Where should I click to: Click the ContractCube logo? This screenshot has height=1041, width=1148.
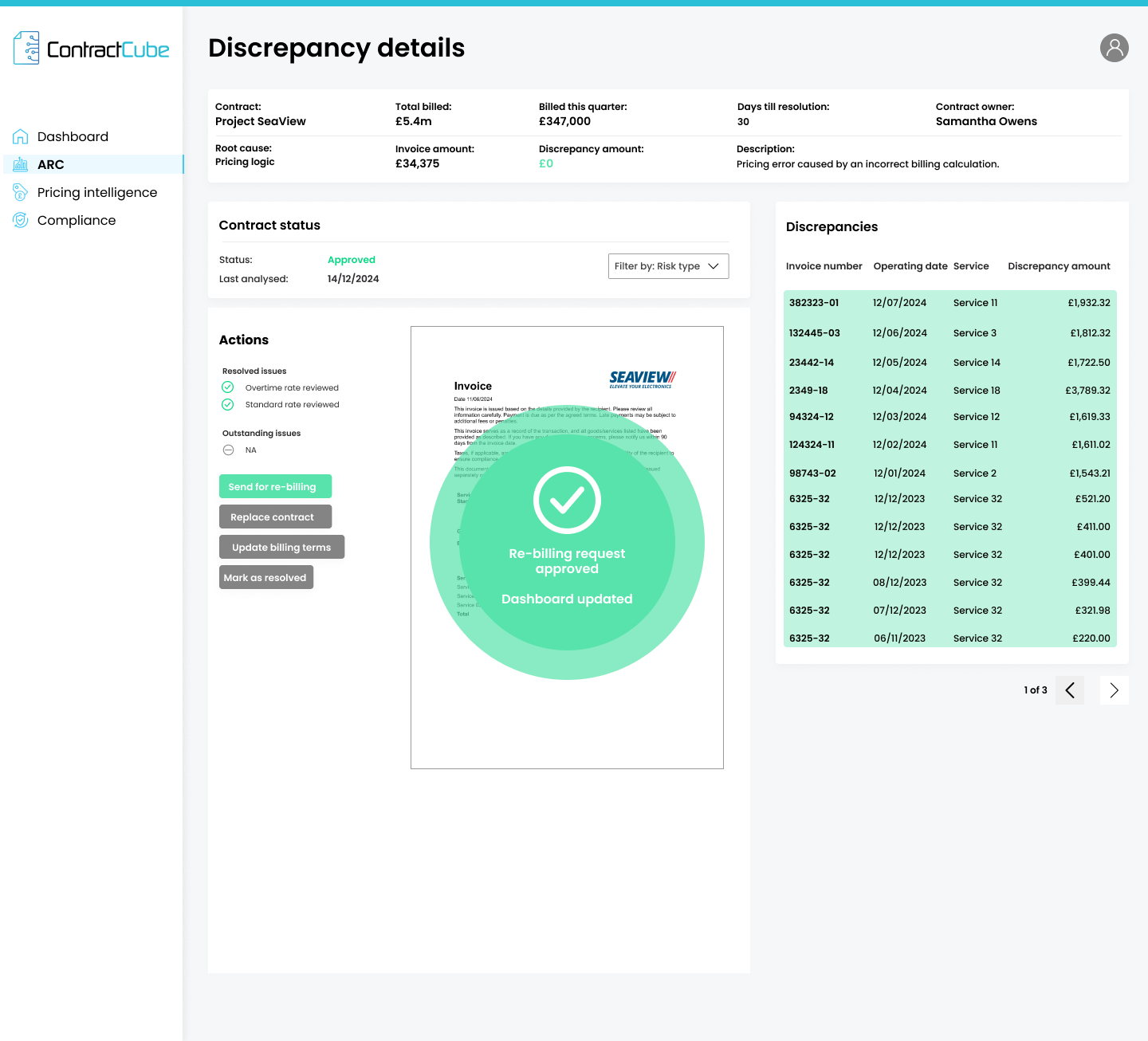(x=92, y=49)
